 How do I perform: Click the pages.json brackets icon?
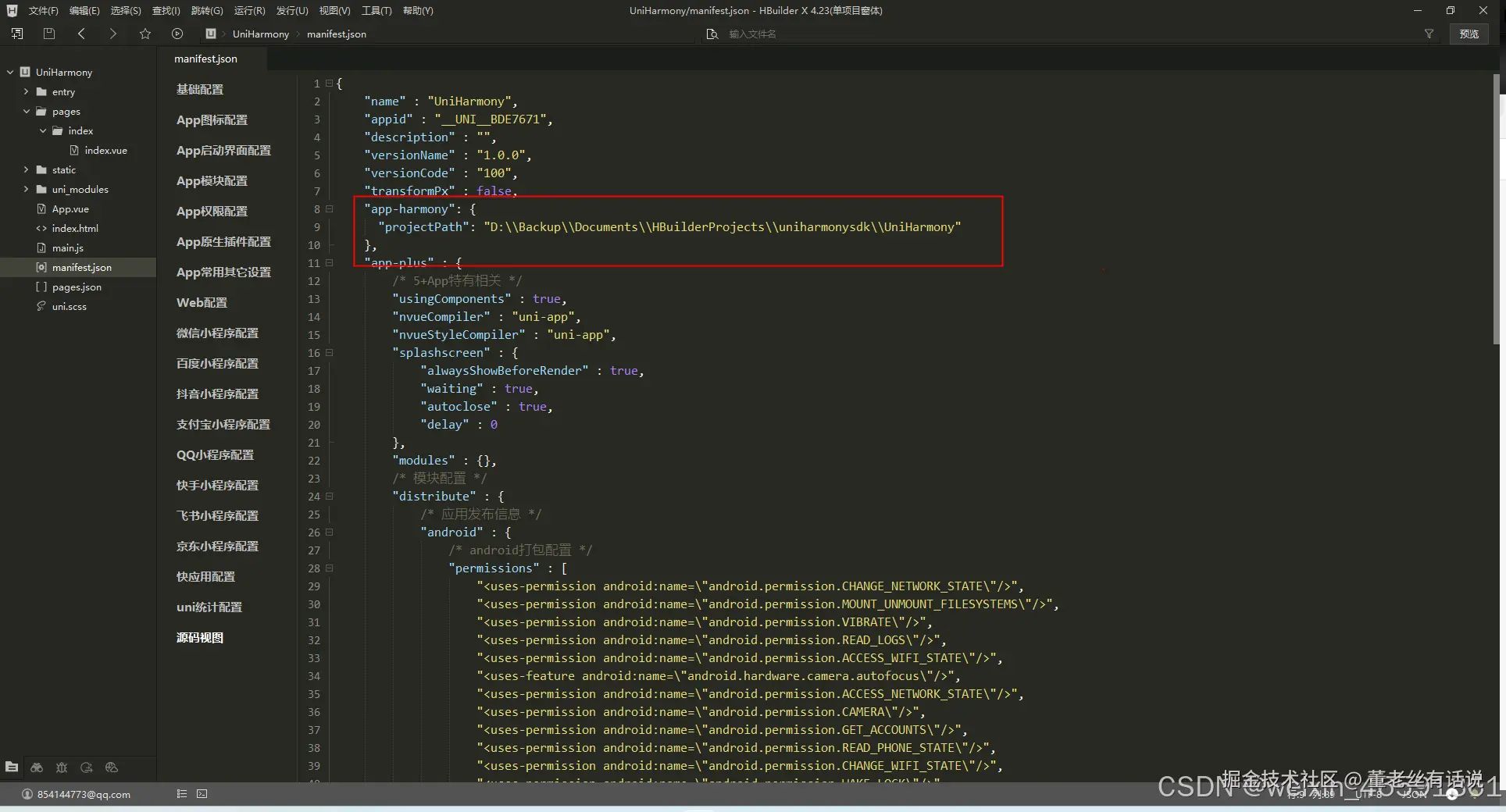tap(41, 287)
